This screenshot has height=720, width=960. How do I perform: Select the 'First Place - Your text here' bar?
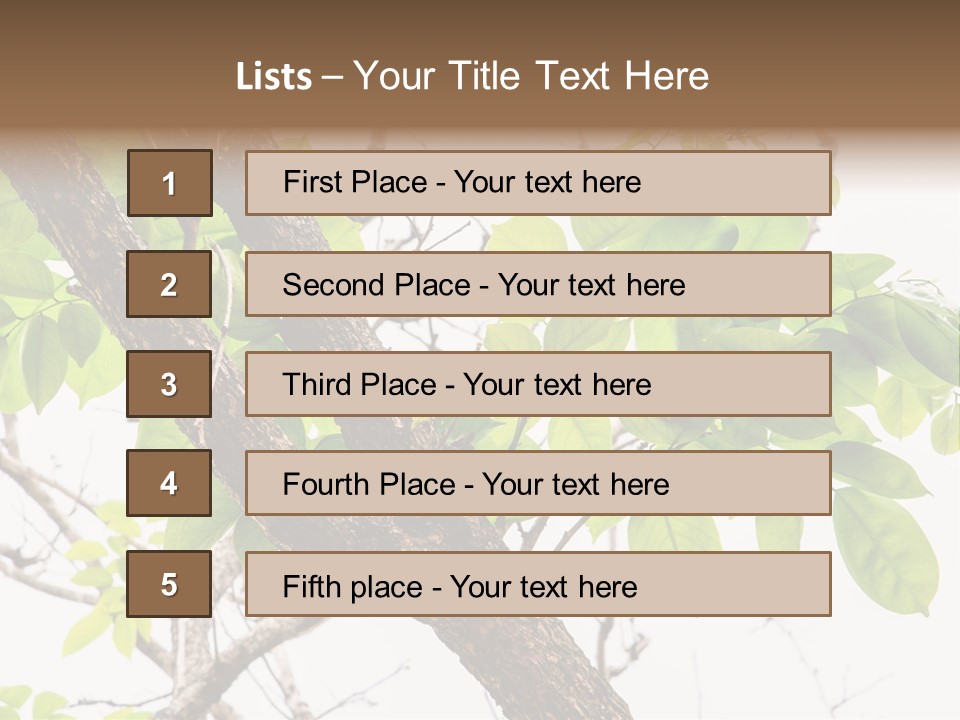click(x=538, y=183)
